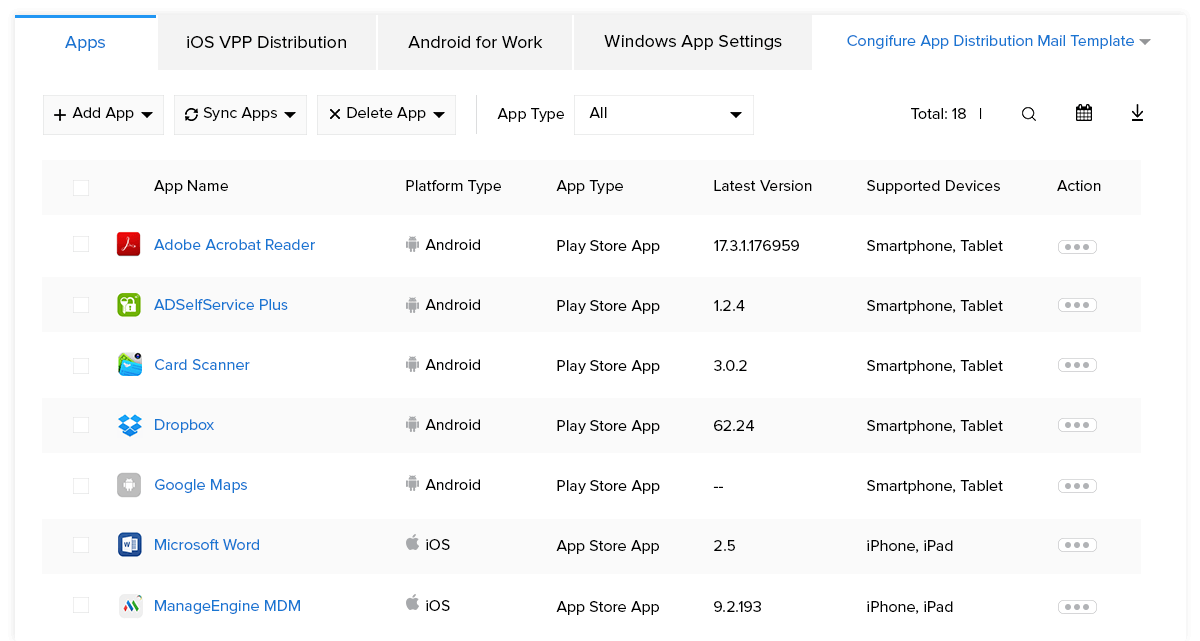Open the Dropbox app link

(184, 425)
